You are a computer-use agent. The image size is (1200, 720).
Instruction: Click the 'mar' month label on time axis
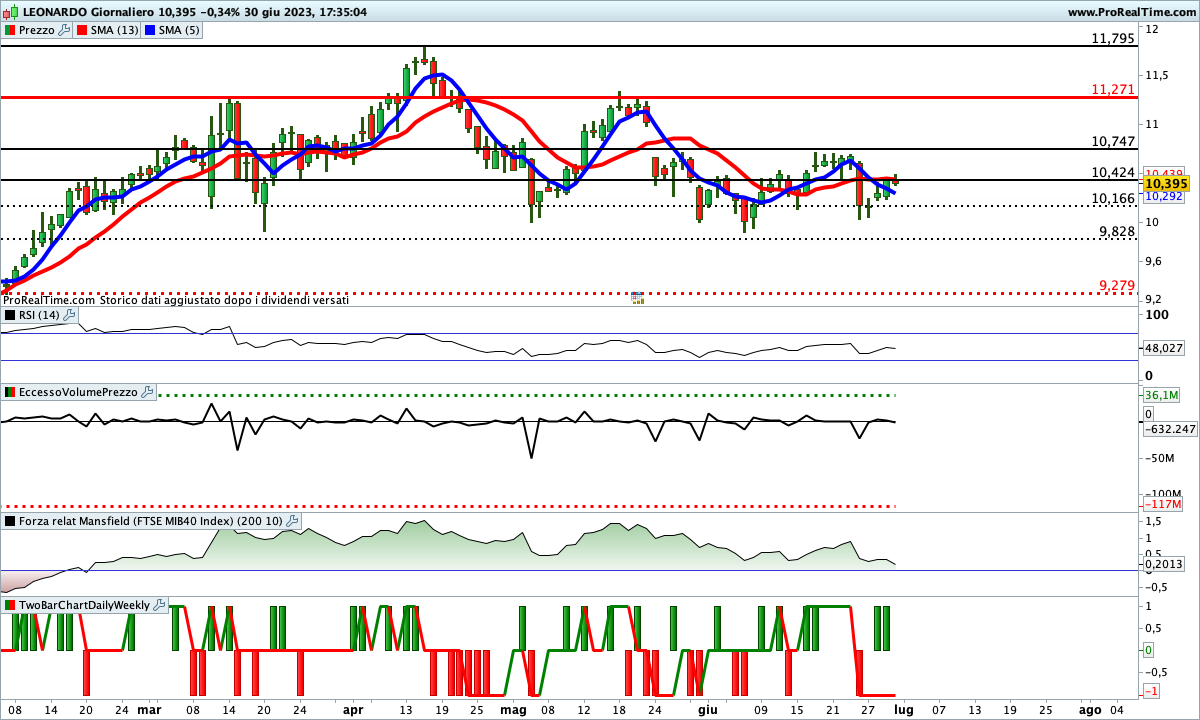click(149, 709)
